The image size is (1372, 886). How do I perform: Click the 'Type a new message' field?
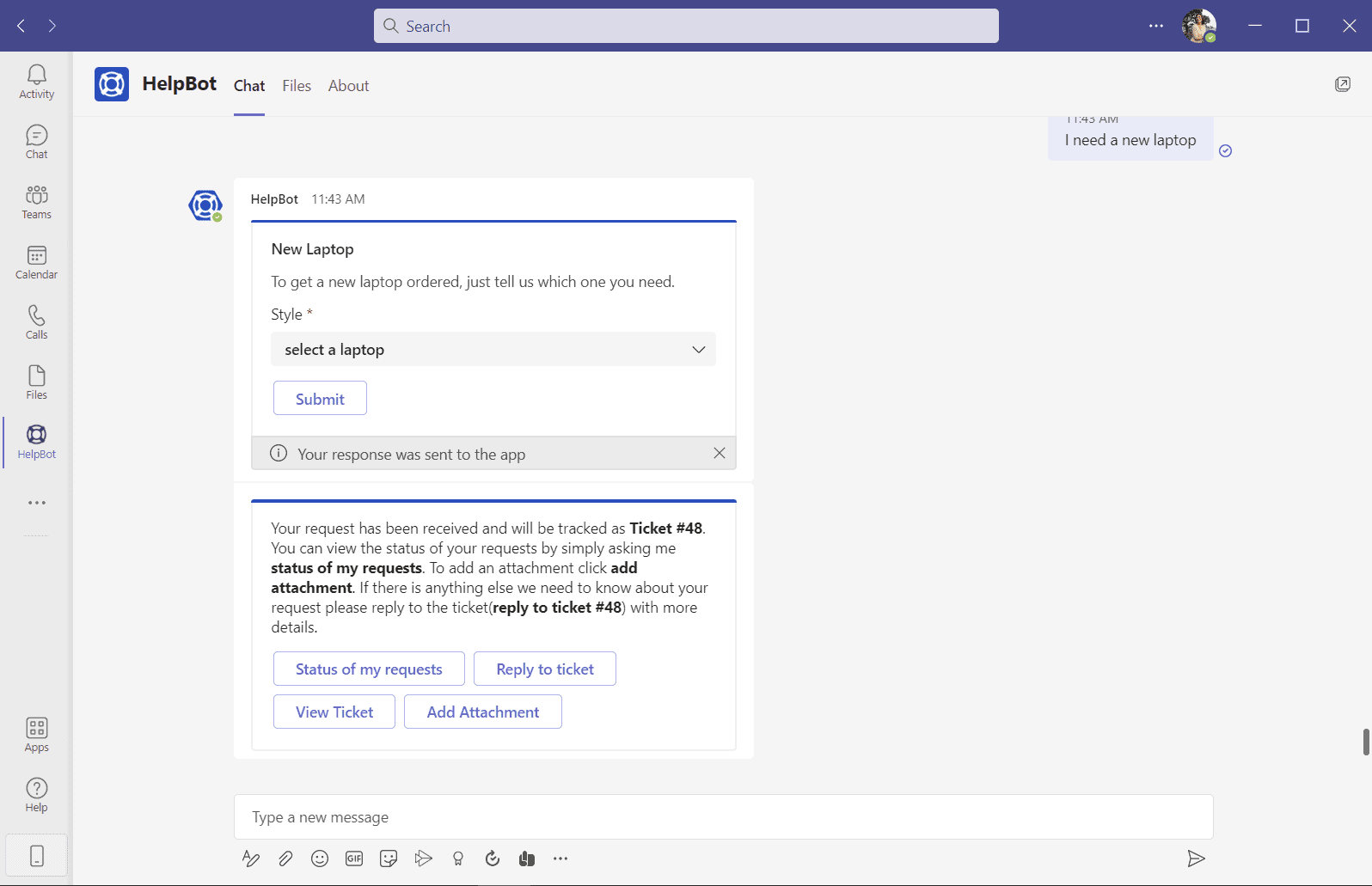724,817
